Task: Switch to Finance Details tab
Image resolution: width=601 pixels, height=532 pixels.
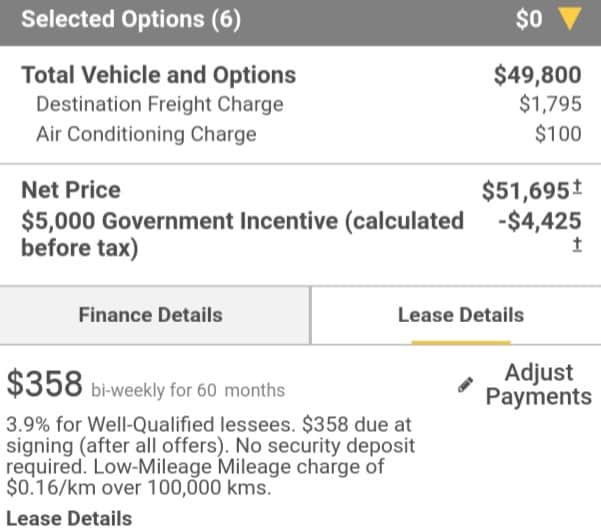Action: click(x=151, y=315)
